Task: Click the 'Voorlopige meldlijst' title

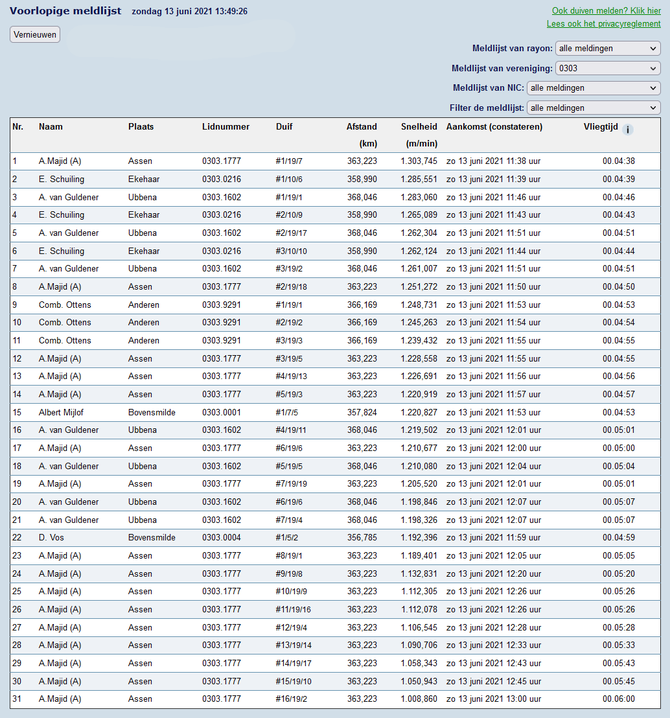Action: click(x=65, y=11)
